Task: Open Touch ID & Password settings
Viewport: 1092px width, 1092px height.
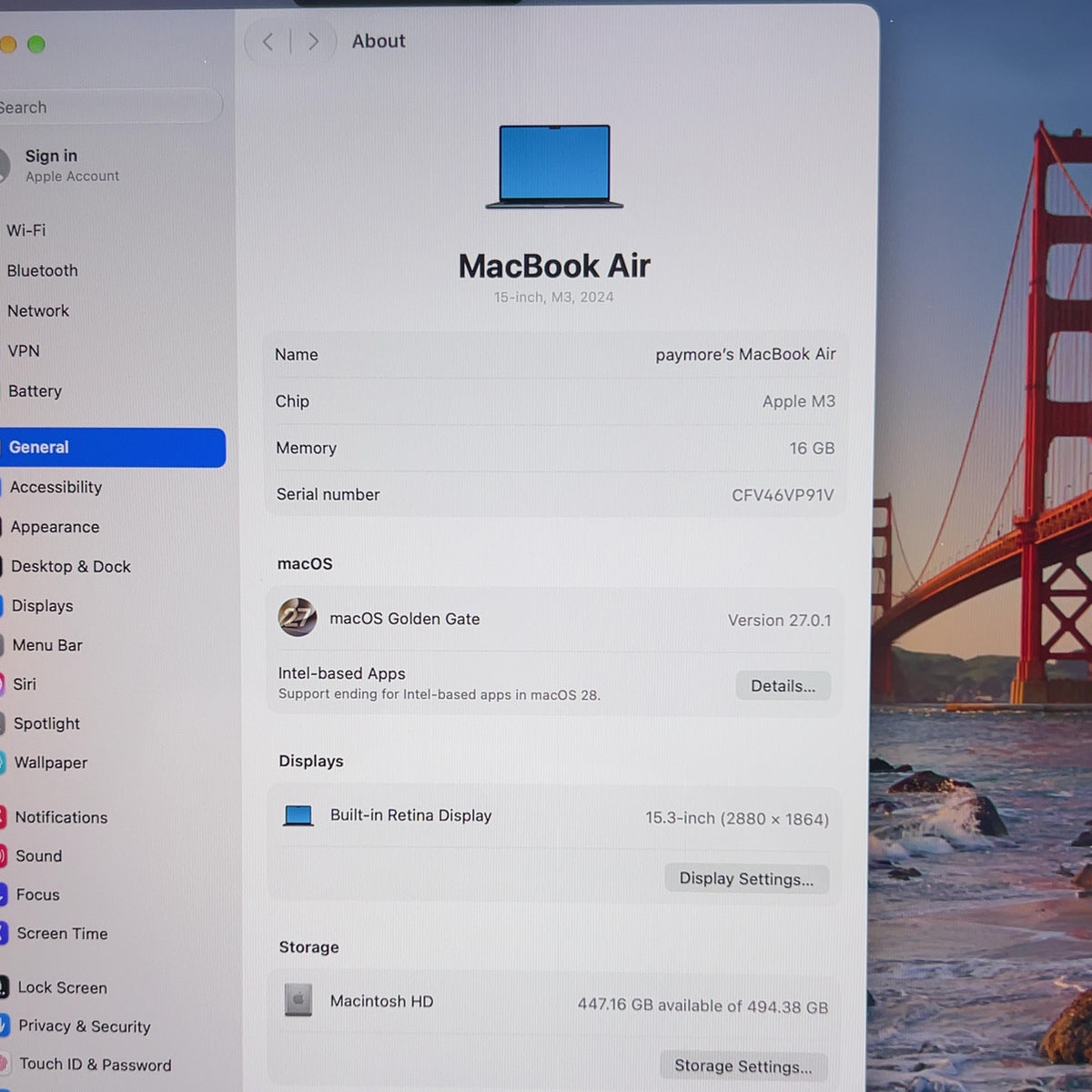Action: (95, 1065)
